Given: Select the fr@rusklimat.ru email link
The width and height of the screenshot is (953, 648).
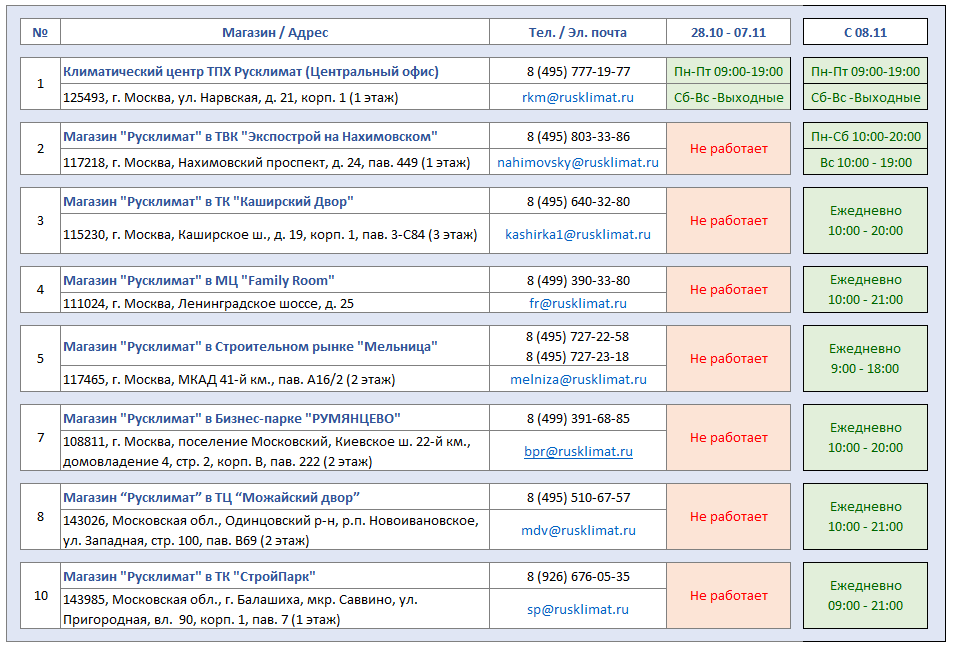Looking at the screenshot, I should click(578, 303).
